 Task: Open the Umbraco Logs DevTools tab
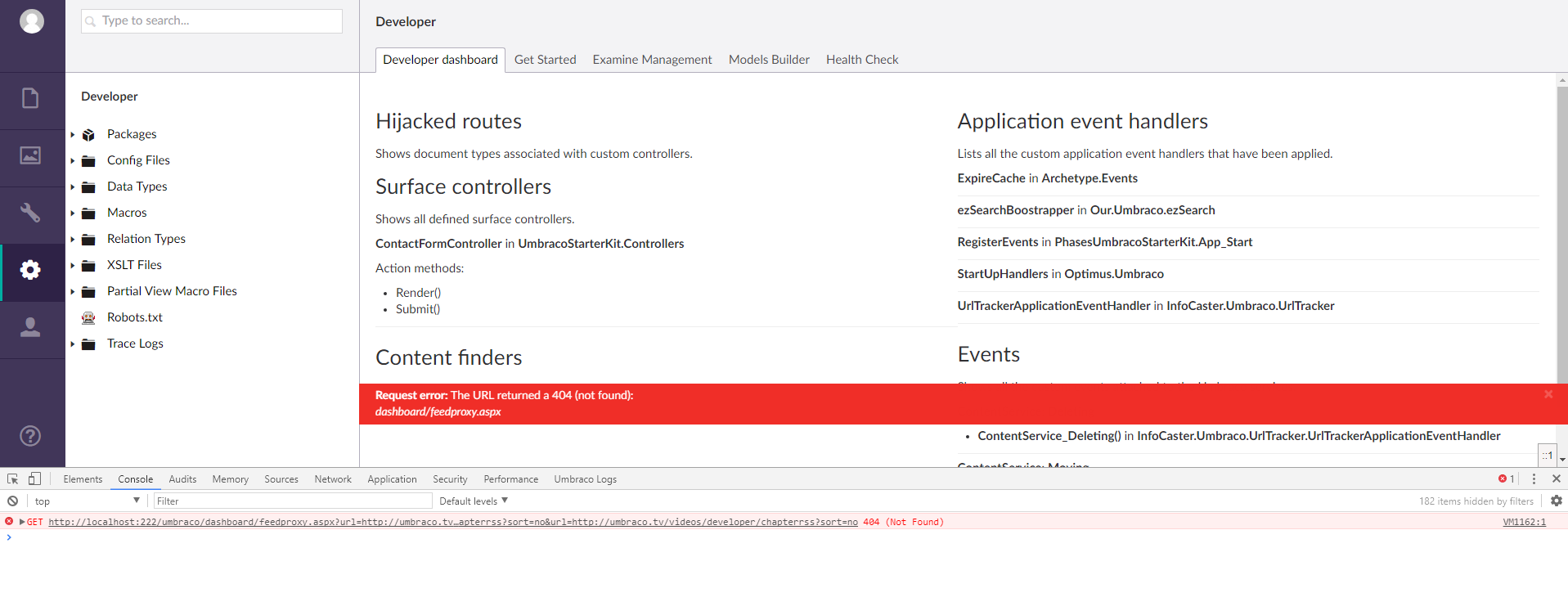point(585,479)
